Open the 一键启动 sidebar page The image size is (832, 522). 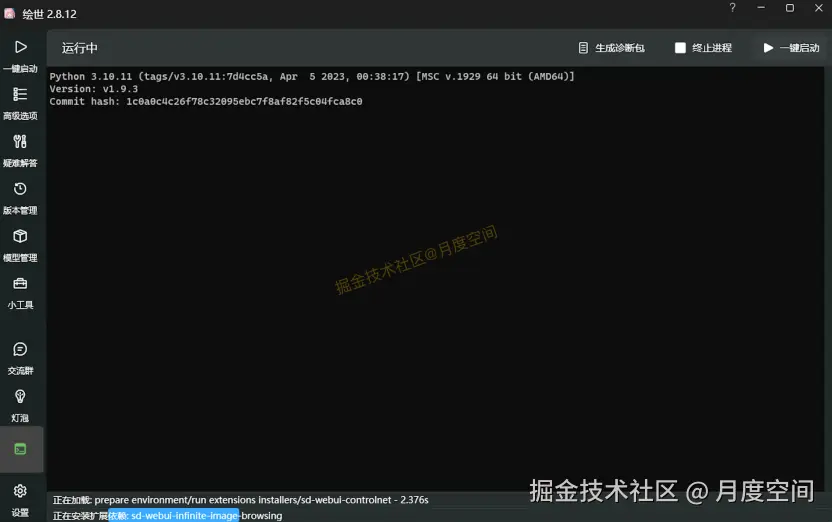(20, 56)
